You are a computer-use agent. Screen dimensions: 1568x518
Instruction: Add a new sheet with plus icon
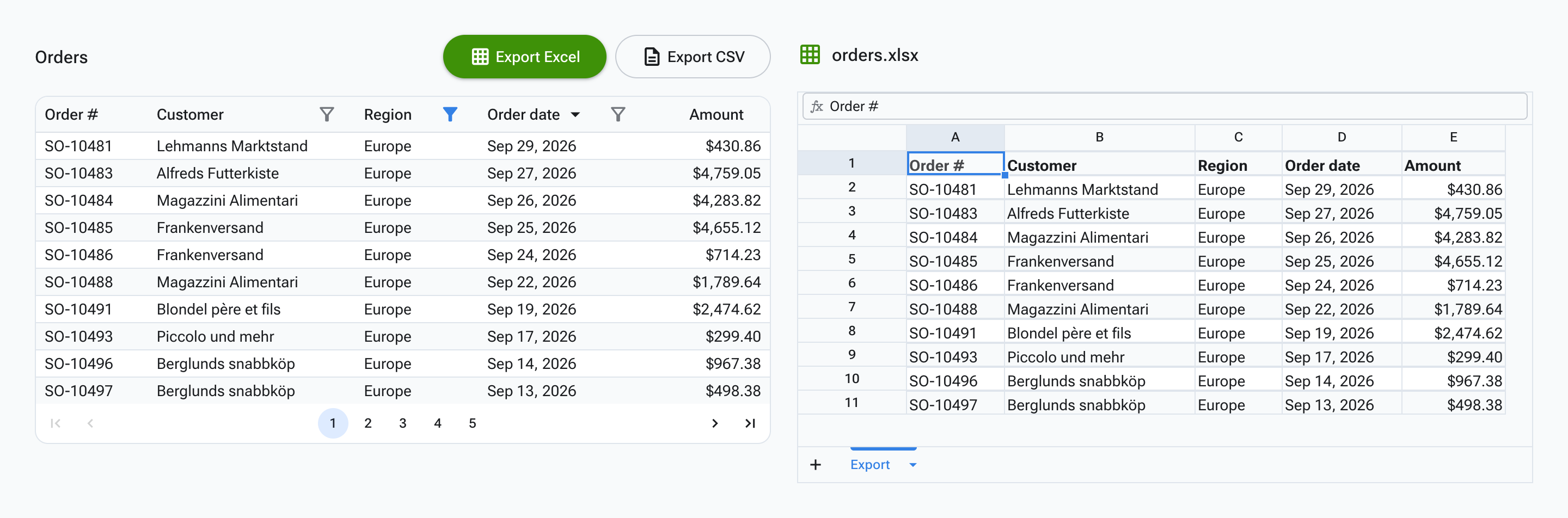[816, 465]
